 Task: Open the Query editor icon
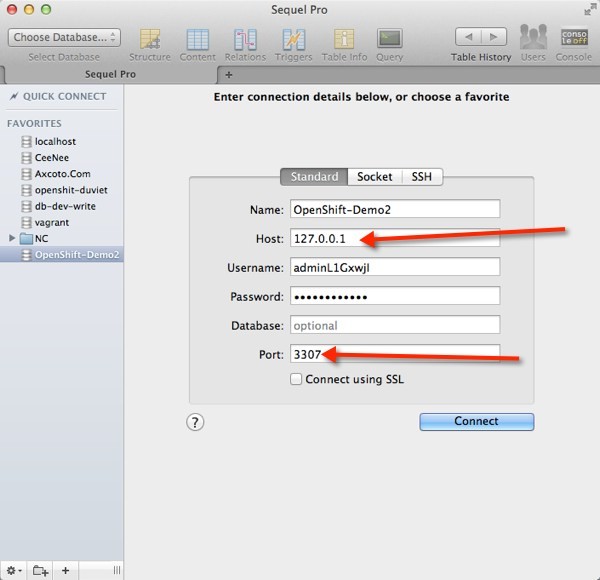coord(390,38)
